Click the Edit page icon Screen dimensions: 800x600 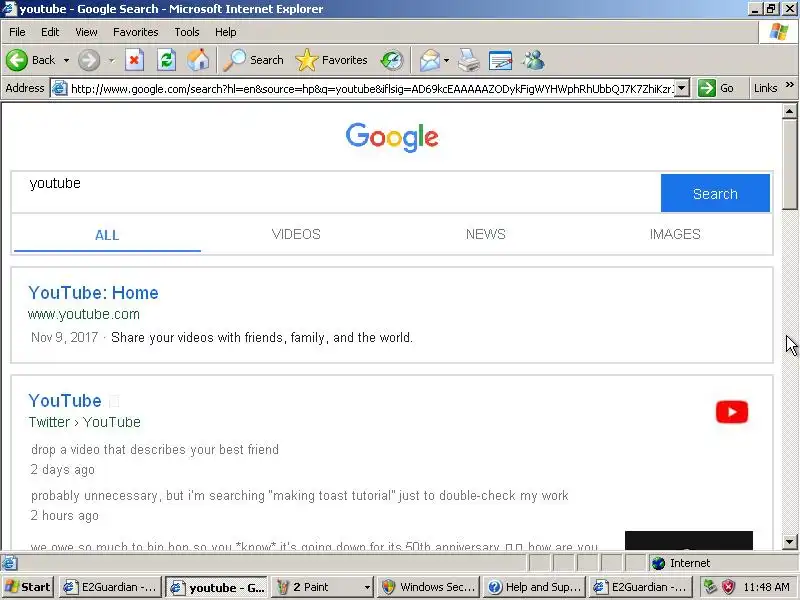(x=501, y=60)
